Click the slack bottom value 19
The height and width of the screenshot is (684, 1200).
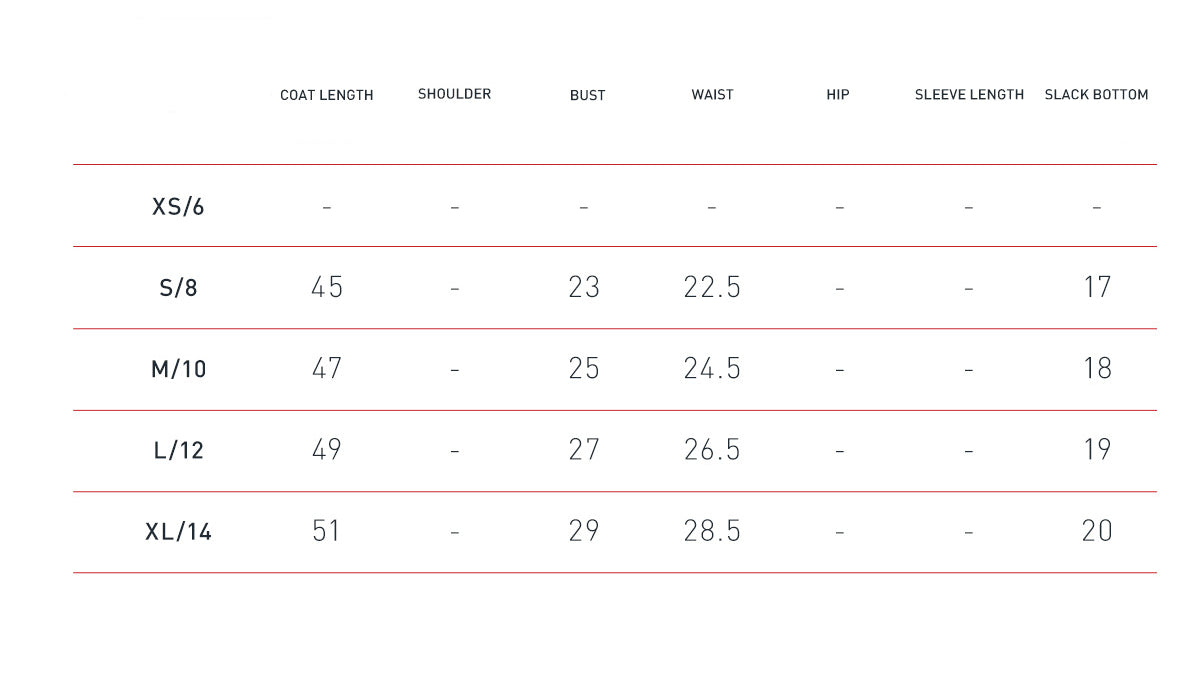point(1097,450)
